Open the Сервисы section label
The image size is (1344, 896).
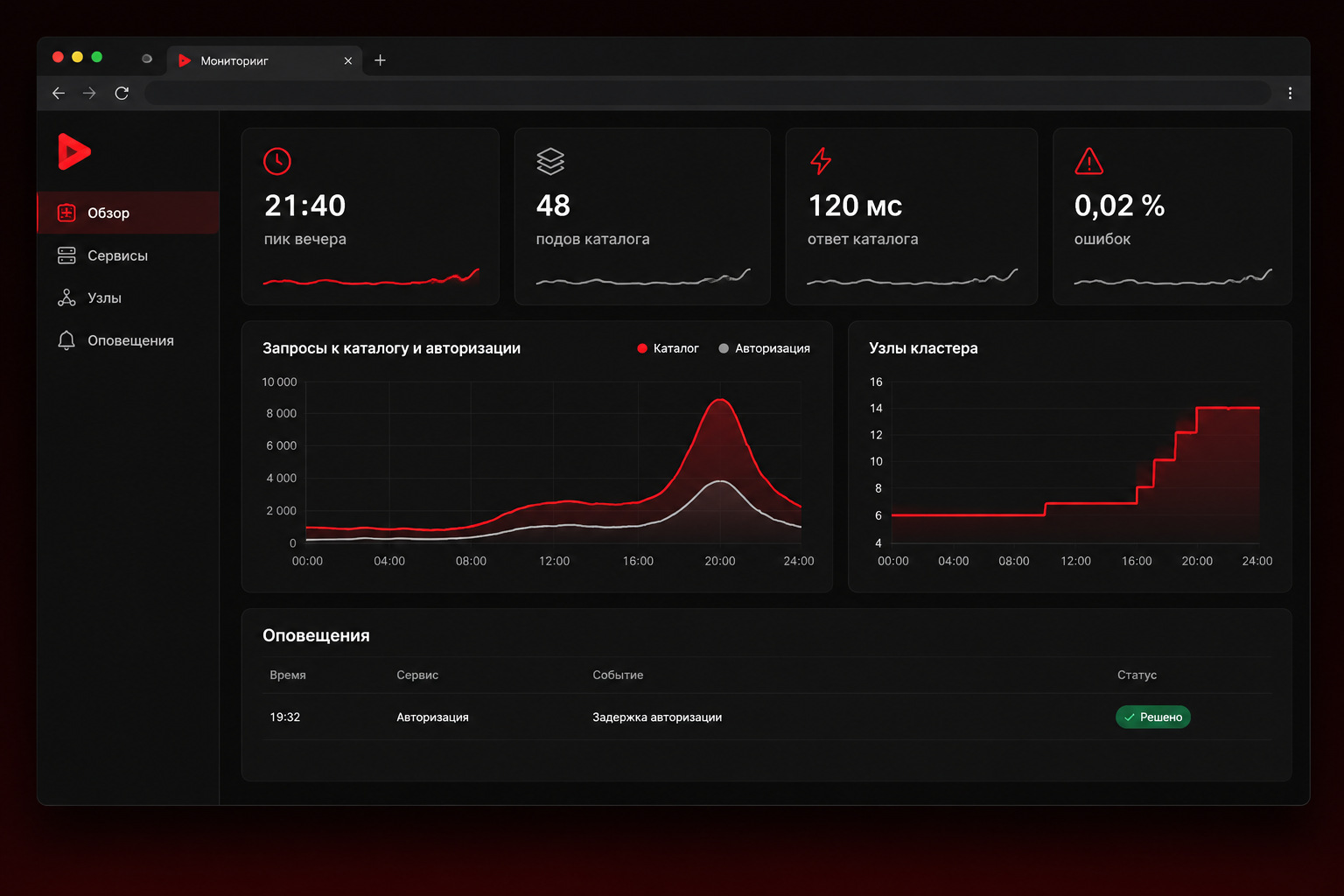117,255
